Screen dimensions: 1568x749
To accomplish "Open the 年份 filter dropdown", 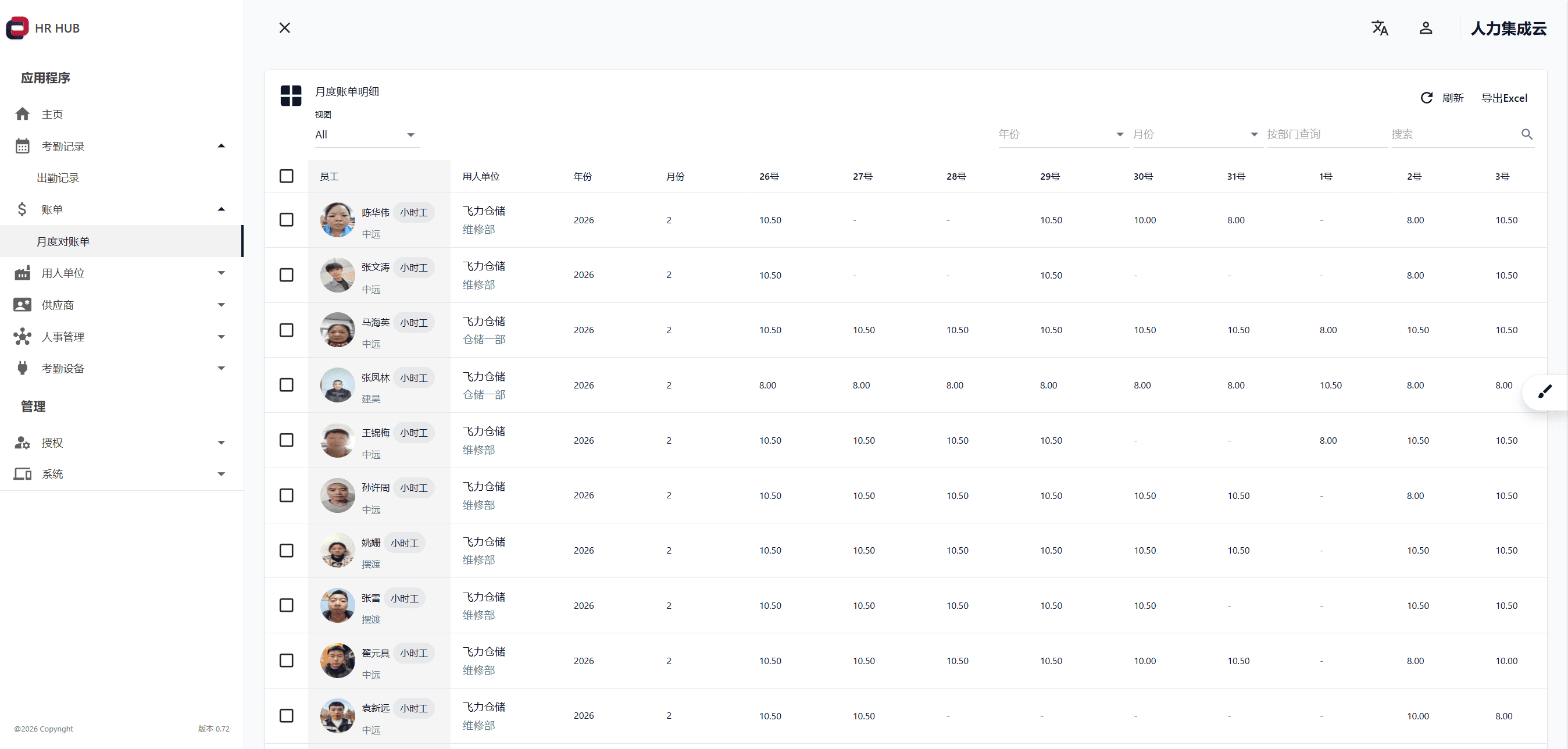I will click(1061, 134).
